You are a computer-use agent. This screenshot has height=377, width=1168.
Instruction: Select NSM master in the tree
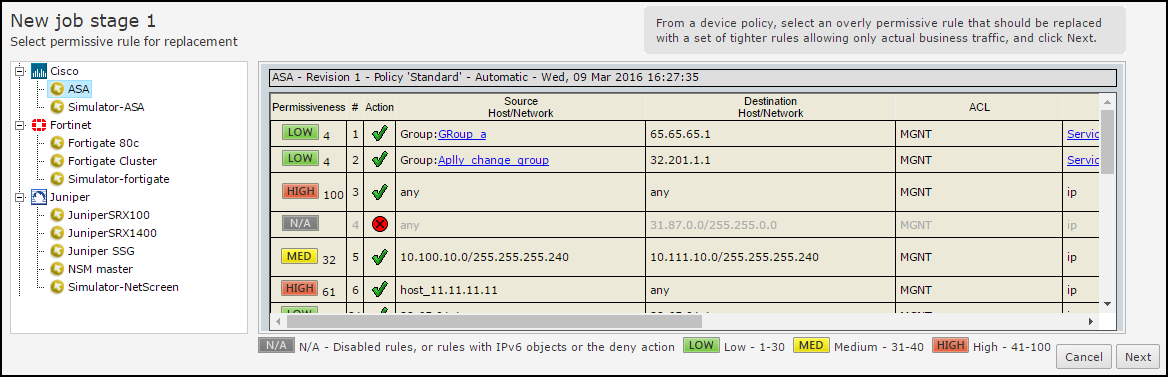tap(100, 269)
